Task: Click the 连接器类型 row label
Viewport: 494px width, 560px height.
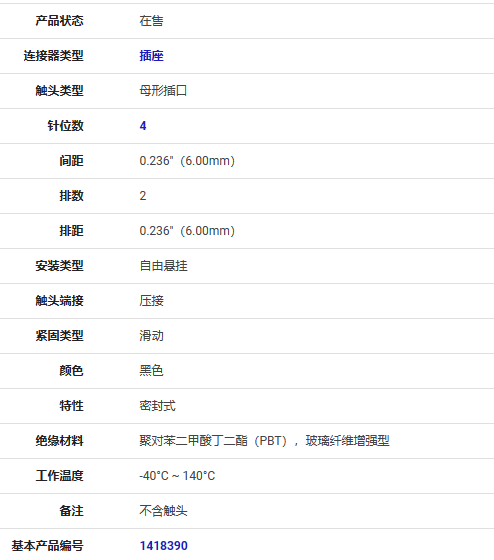Action: pyautogui.click(x=54, y=56)
